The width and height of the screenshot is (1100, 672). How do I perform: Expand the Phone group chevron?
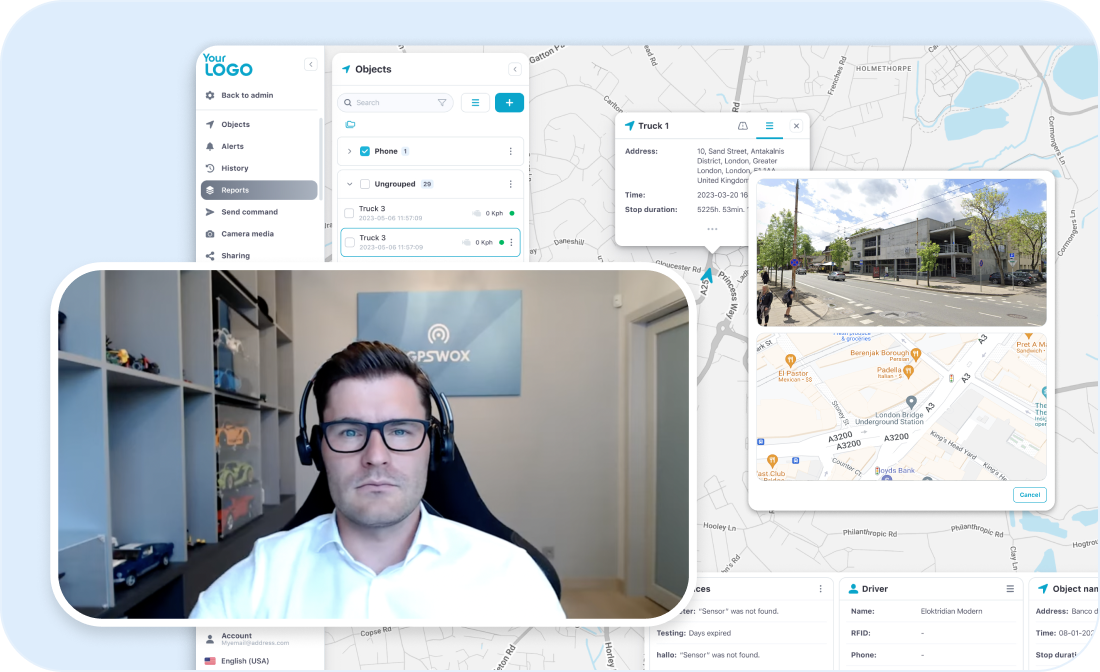349,151
